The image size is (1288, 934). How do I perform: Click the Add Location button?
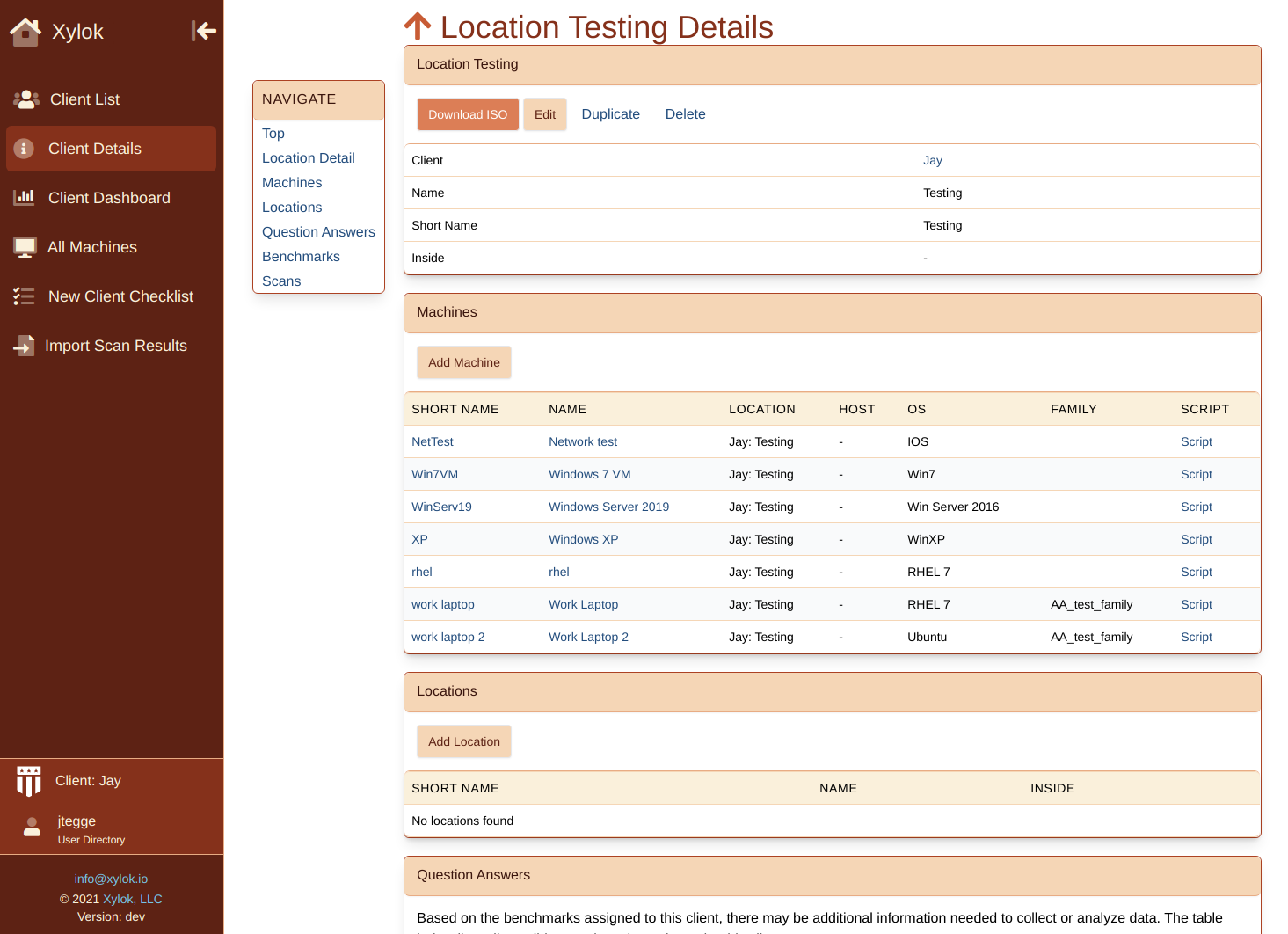[x=464, y=741]
